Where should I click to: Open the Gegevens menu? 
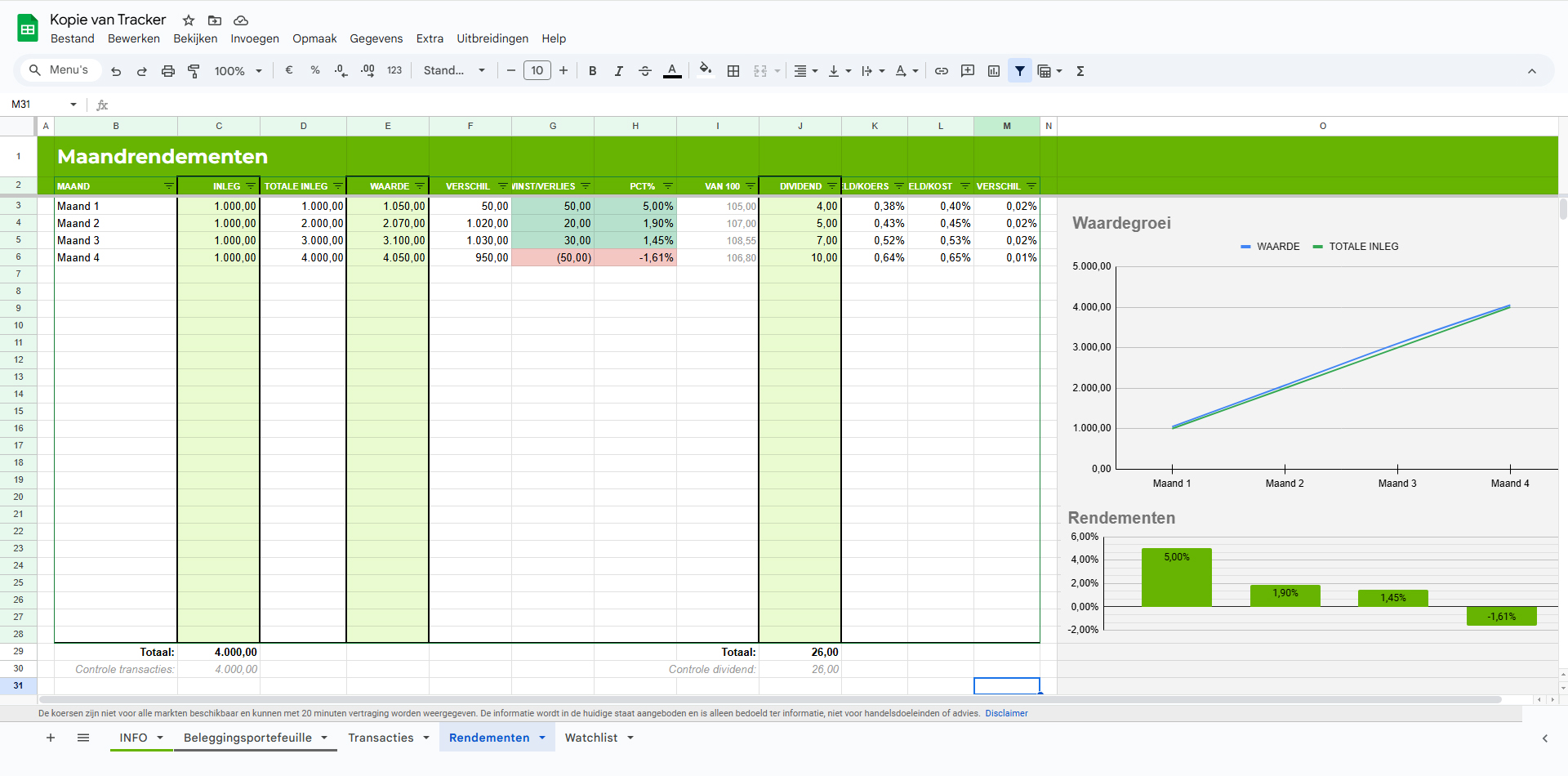376,38
